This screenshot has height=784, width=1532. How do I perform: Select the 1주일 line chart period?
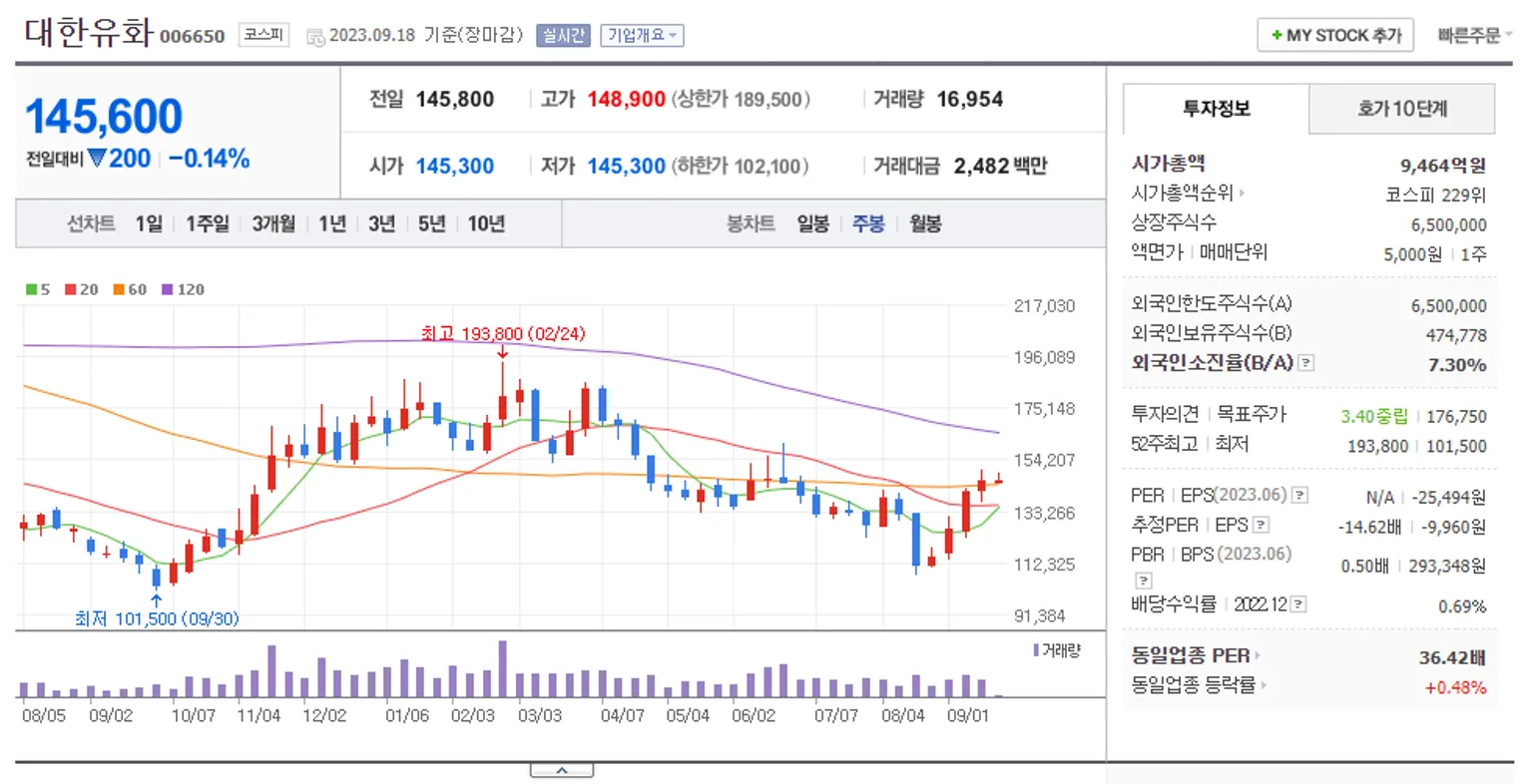pos(208,223)
